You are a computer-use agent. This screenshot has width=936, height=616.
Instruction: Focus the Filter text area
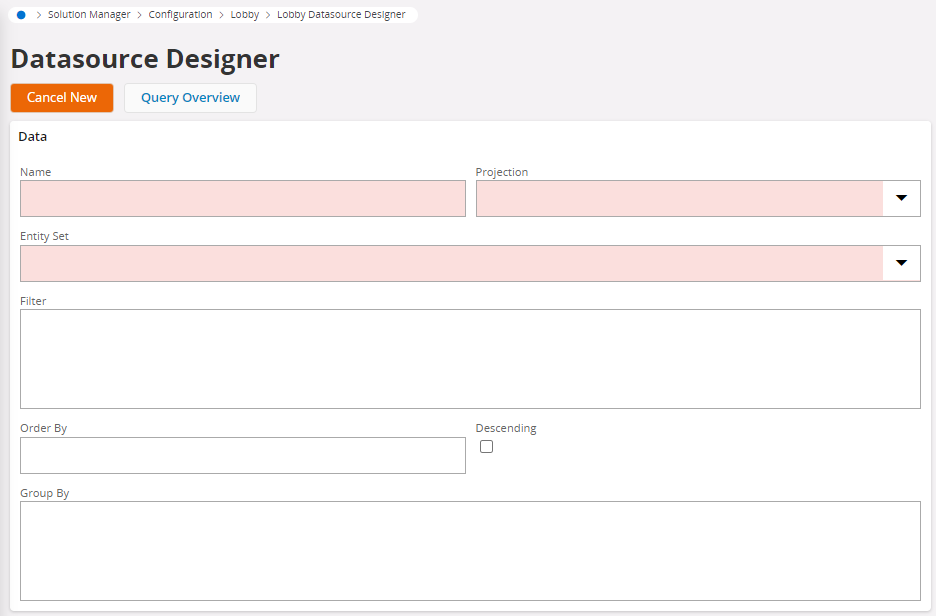(470, 359)
